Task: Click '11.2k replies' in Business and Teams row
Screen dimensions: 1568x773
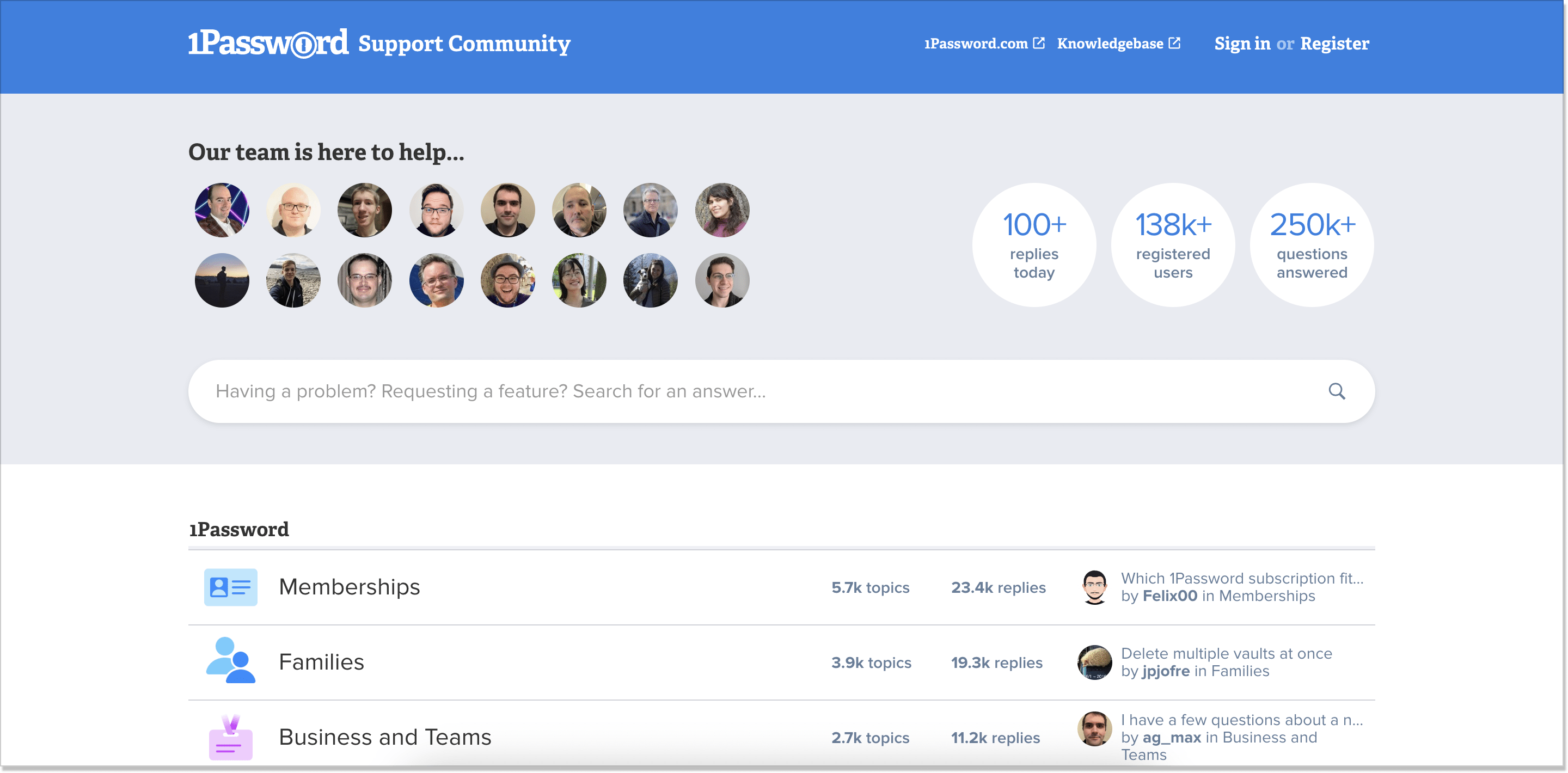Action: [x=995, y=738]
